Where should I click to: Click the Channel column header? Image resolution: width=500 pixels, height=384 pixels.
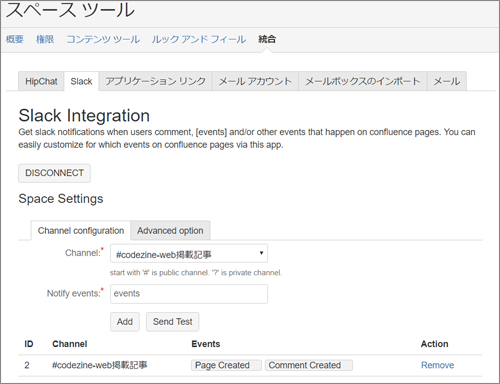click(x=70, y=344)
